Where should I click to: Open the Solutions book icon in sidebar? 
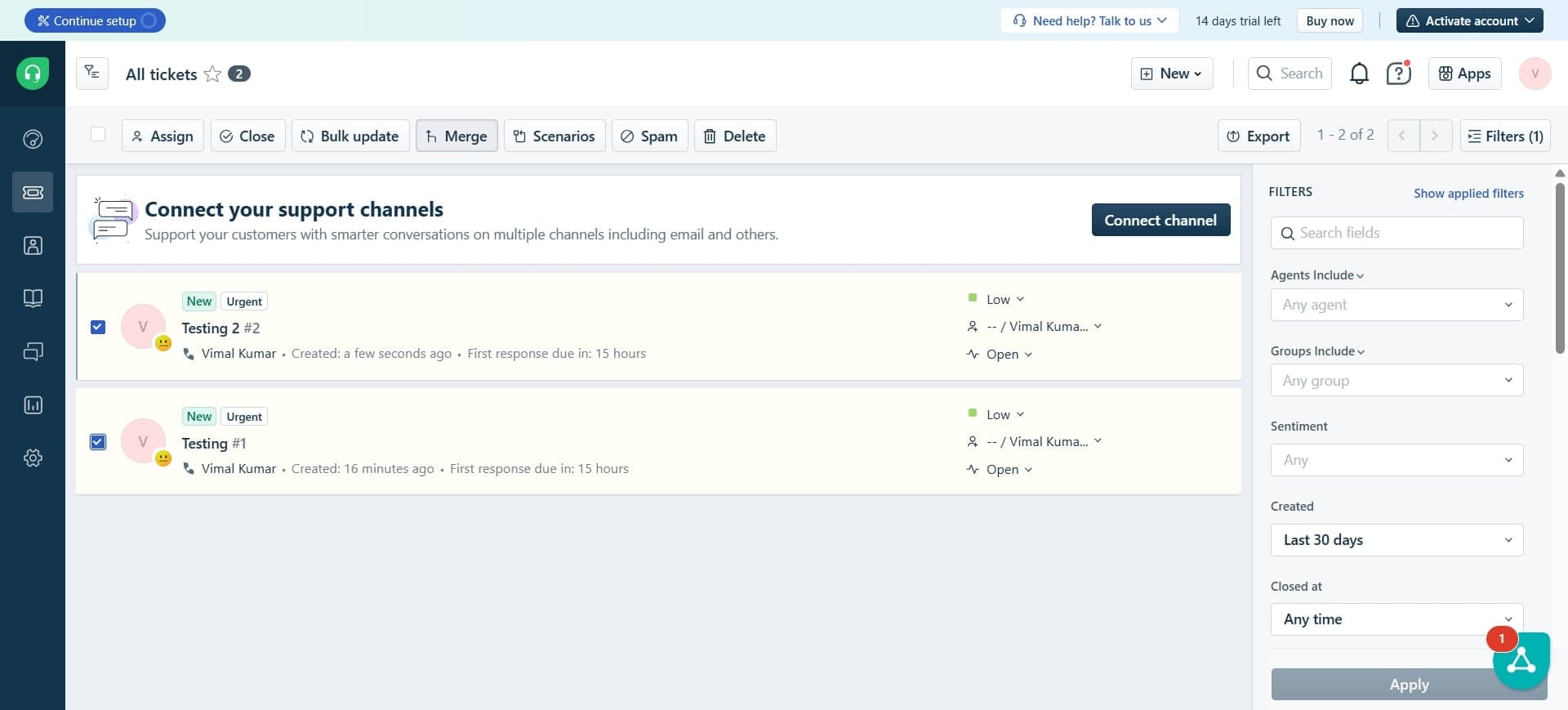pos(33,298)
